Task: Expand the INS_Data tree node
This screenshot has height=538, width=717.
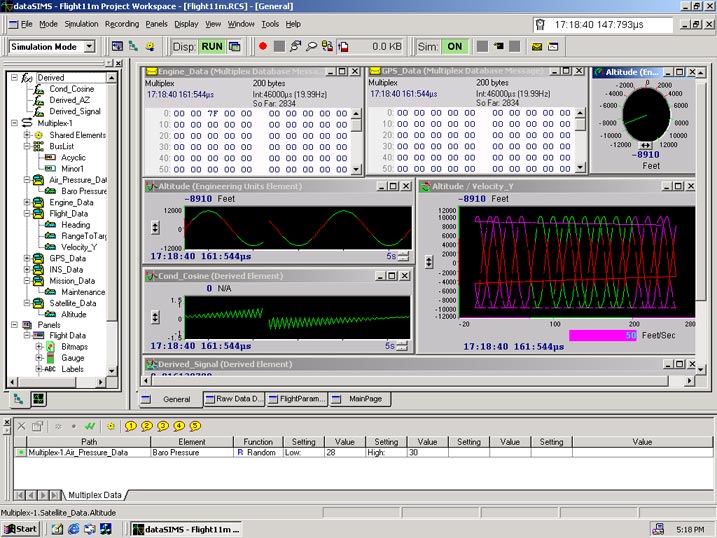Action: [27, 270]
